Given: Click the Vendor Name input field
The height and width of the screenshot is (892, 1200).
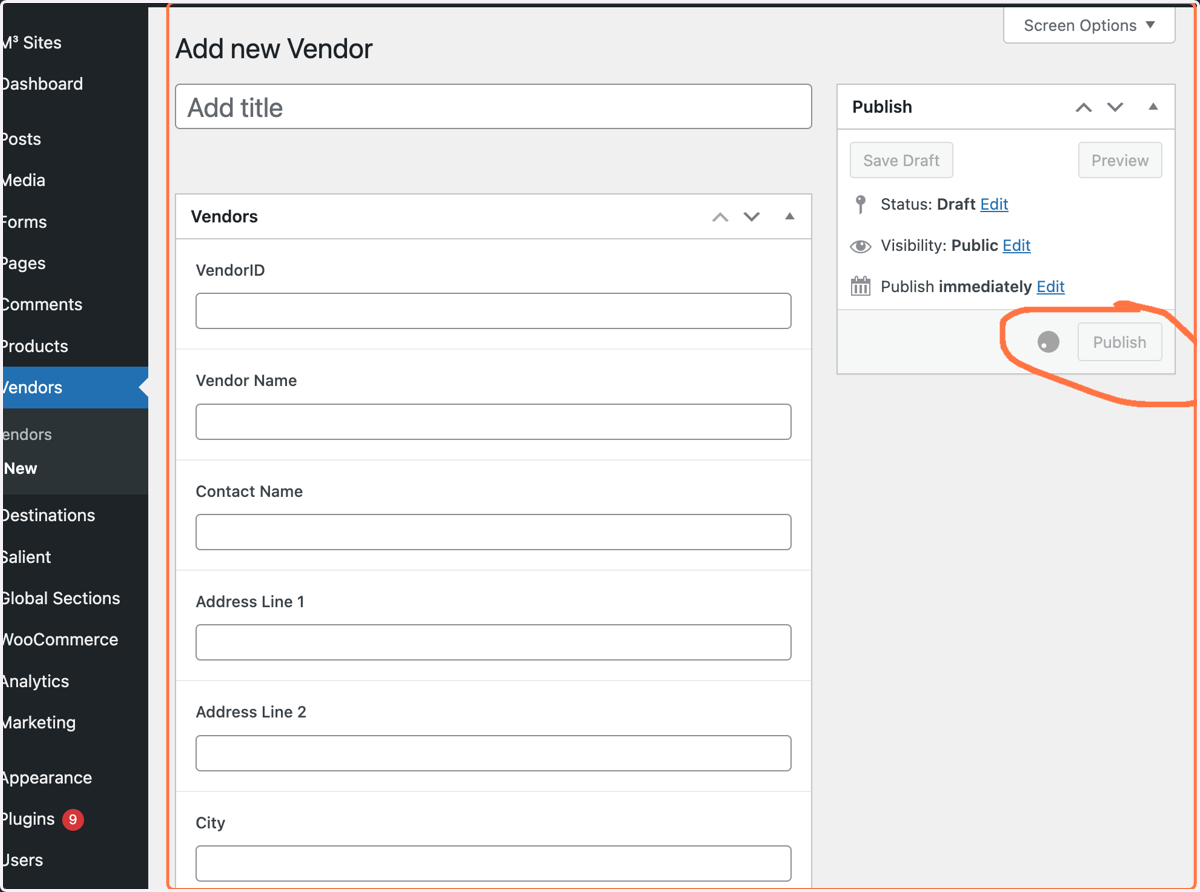Looking at the screenshot, I should pos(493,422).
